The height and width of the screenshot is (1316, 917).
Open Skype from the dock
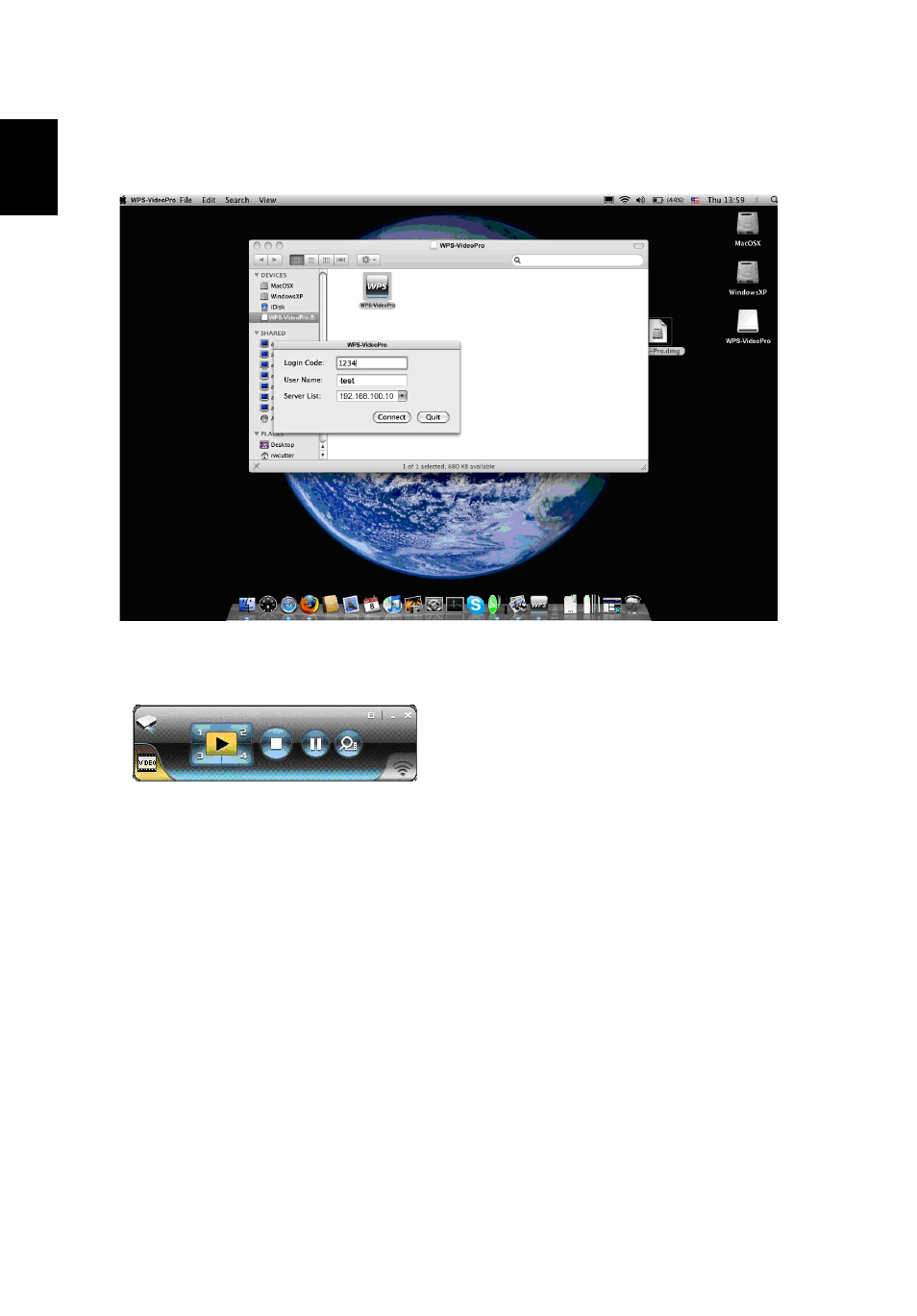[475, 605]
